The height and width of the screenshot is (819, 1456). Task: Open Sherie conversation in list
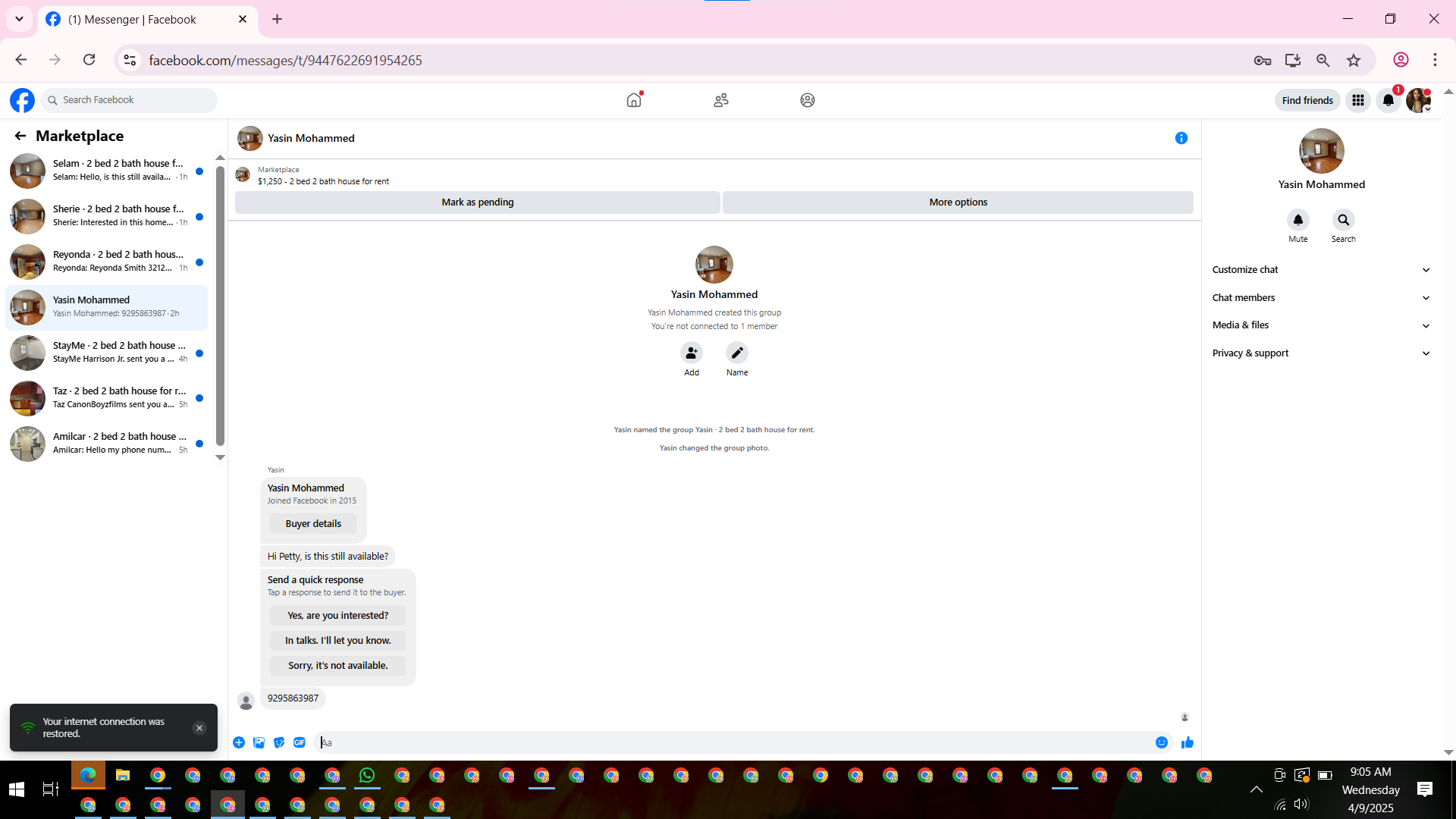[106, 216]
